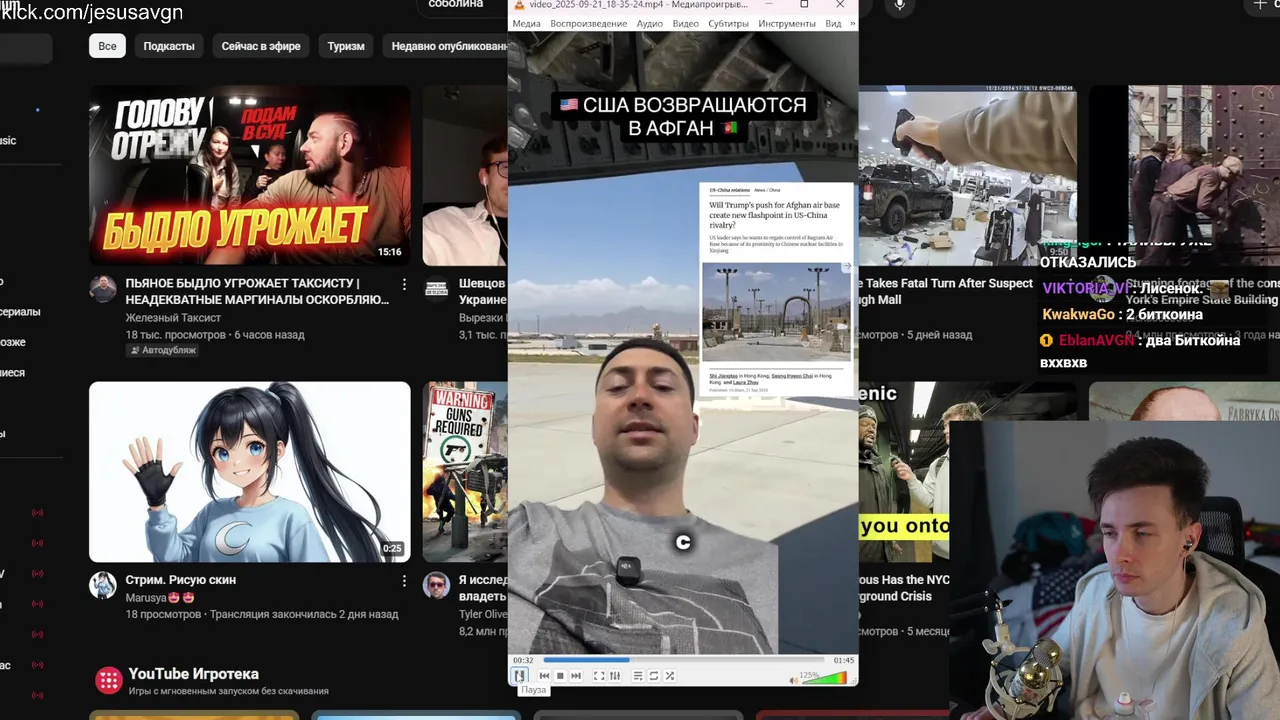The width and height of the screenshot is (1280, 720).
Task: Click the 00:32 elapsed time label
Action: tap(523, 660)
